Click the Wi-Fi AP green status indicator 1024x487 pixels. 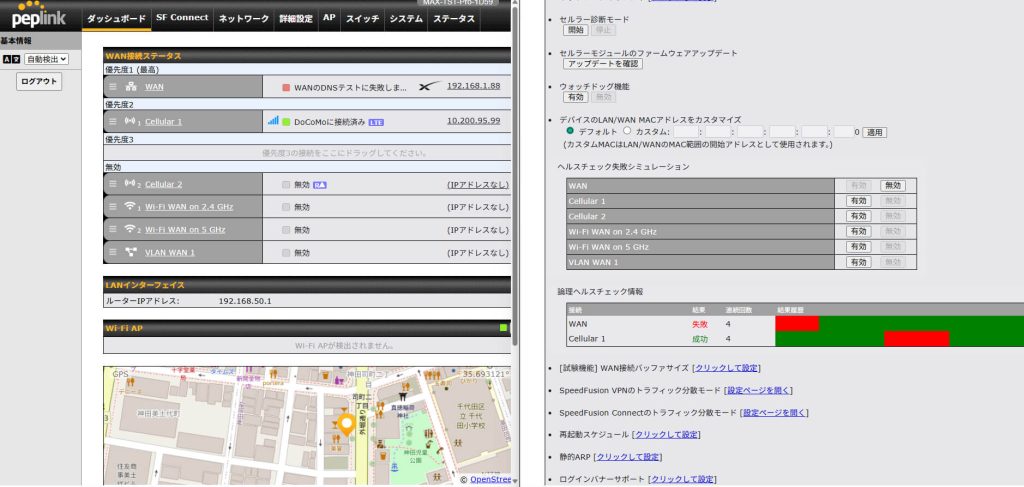(503, 327)
